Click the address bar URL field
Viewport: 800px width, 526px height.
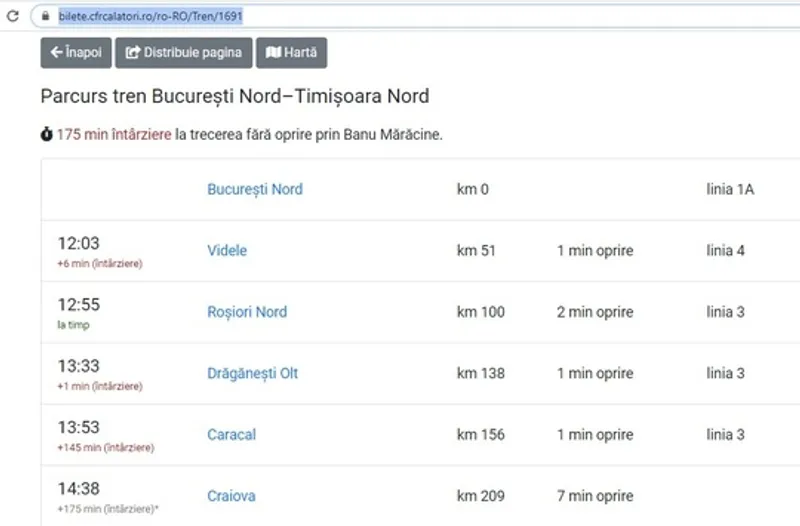tap(400, 17)
